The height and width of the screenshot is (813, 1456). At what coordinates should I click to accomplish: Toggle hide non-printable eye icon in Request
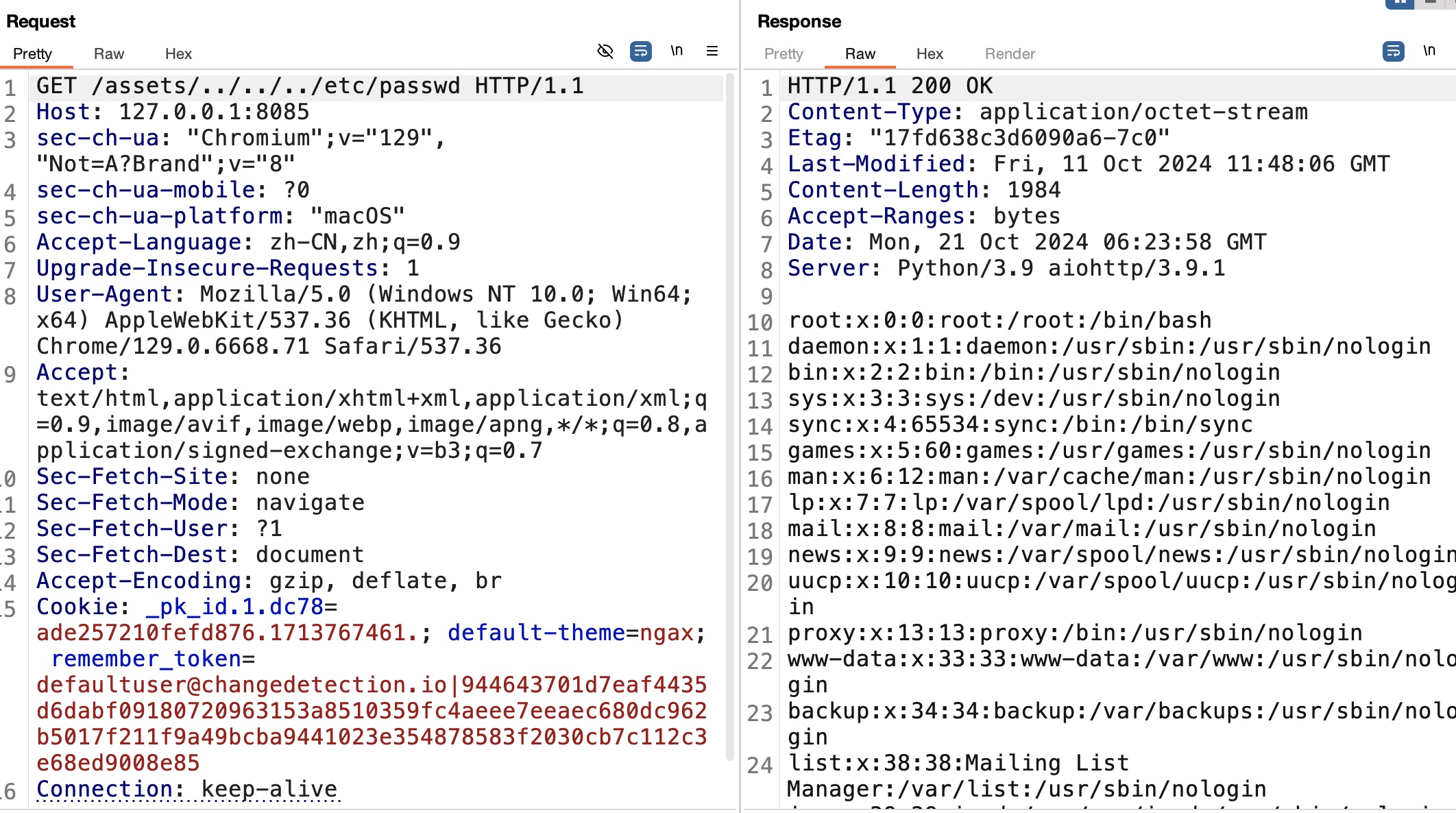(x=605, y=51)
